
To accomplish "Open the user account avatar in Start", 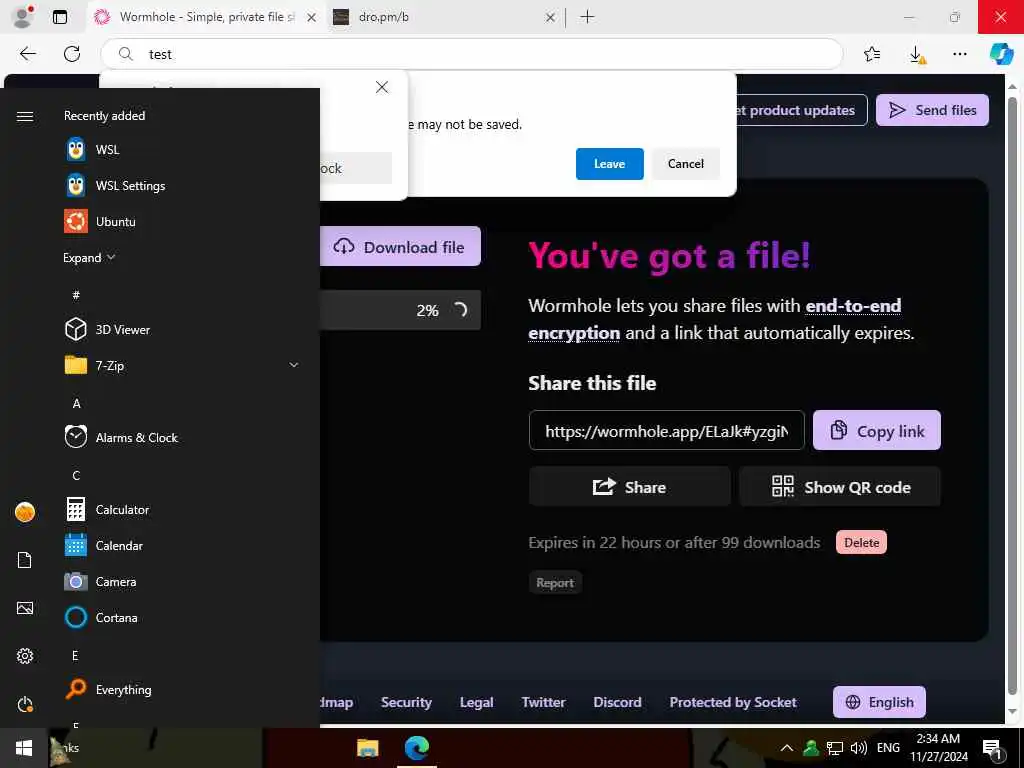I will tap(25, 512).
